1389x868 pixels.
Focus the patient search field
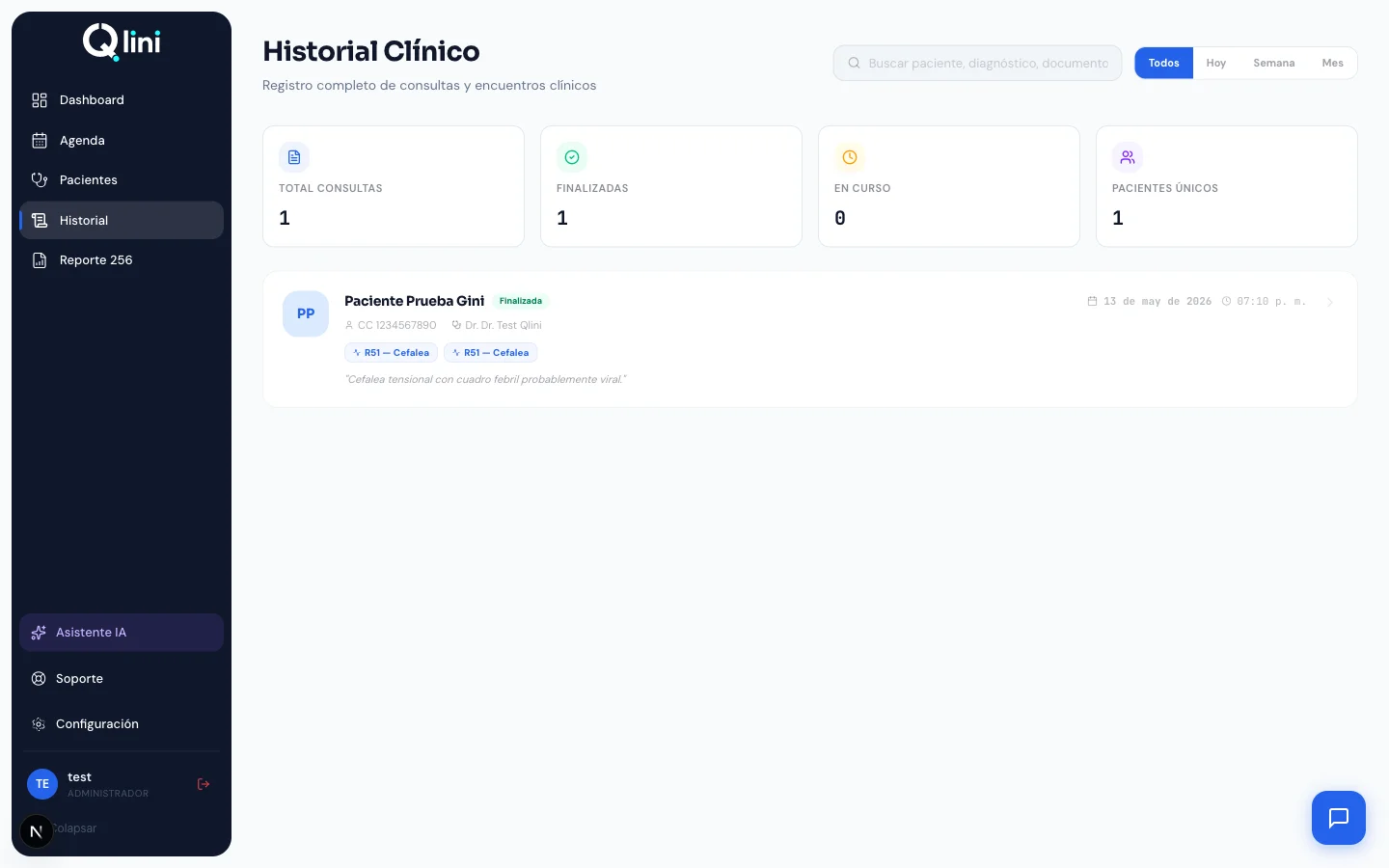pyautogui.click(x=978, y=63)
